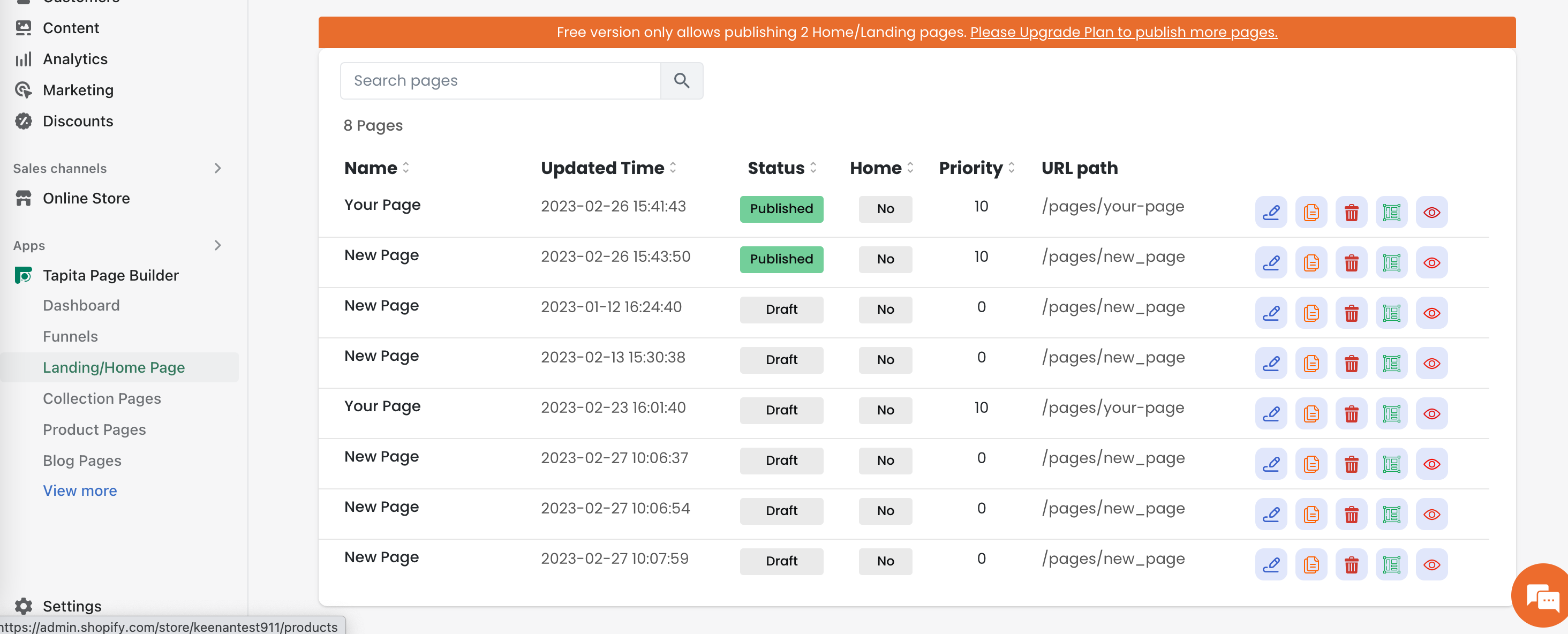Edit the page updated 2023-02-27 10:06:54
Viewport: 1568px width, 634px height.
1270,515
